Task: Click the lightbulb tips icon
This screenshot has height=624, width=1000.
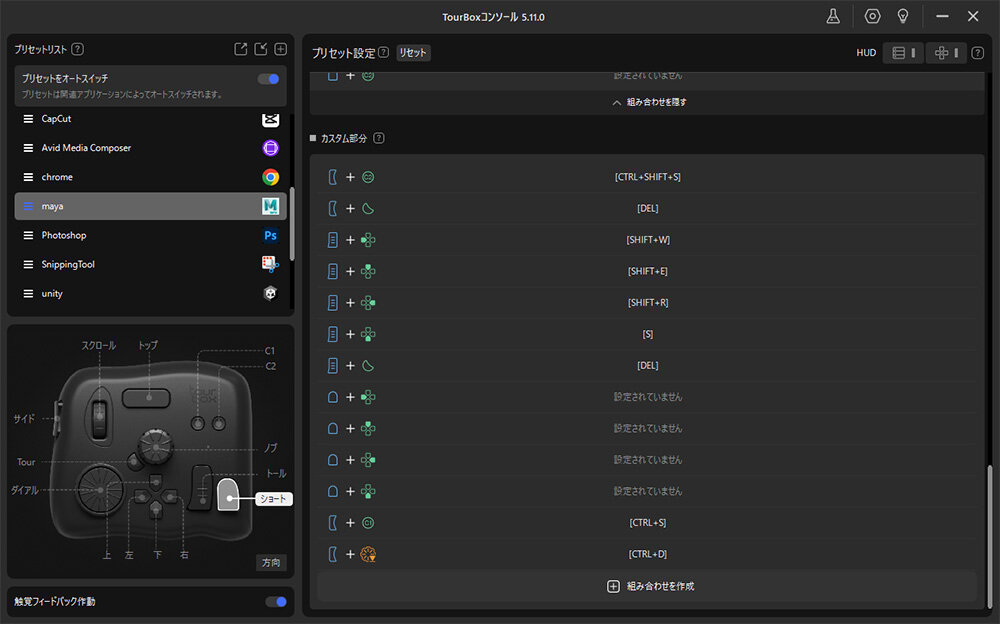Action: click(x=902, y=17)
